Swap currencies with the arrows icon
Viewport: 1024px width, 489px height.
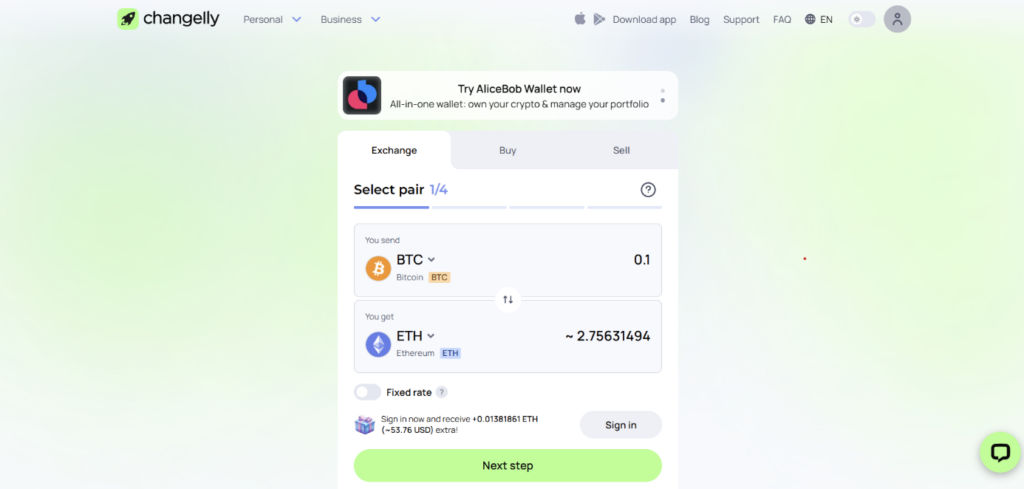pos(508,300)
